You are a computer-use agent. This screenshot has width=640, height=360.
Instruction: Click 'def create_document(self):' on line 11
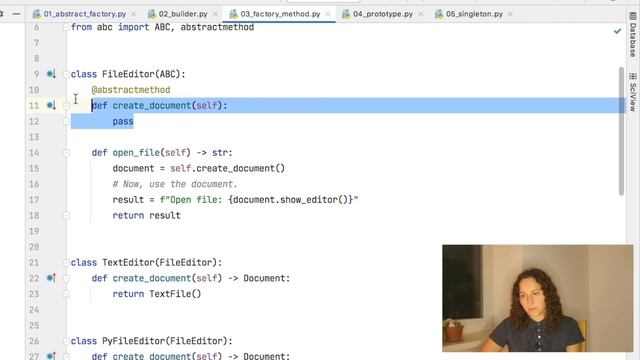[x=159, y=106]
